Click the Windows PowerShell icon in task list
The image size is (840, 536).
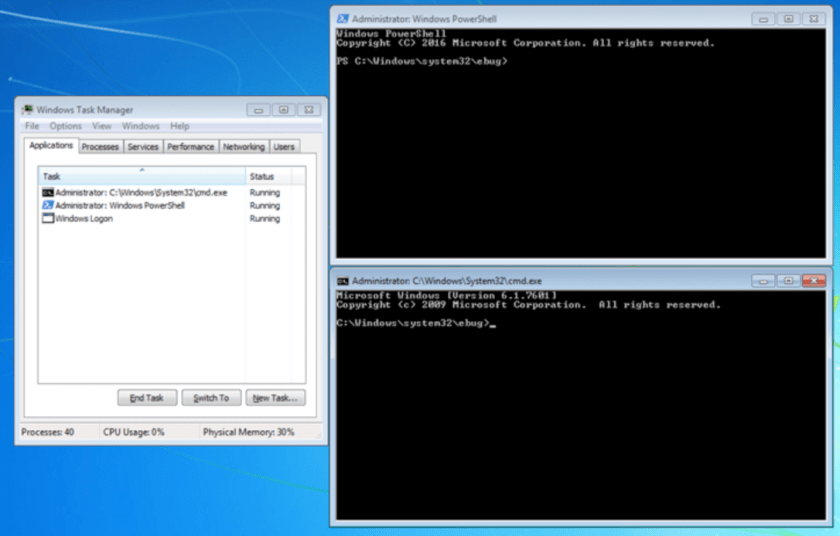tap(47, 205)
